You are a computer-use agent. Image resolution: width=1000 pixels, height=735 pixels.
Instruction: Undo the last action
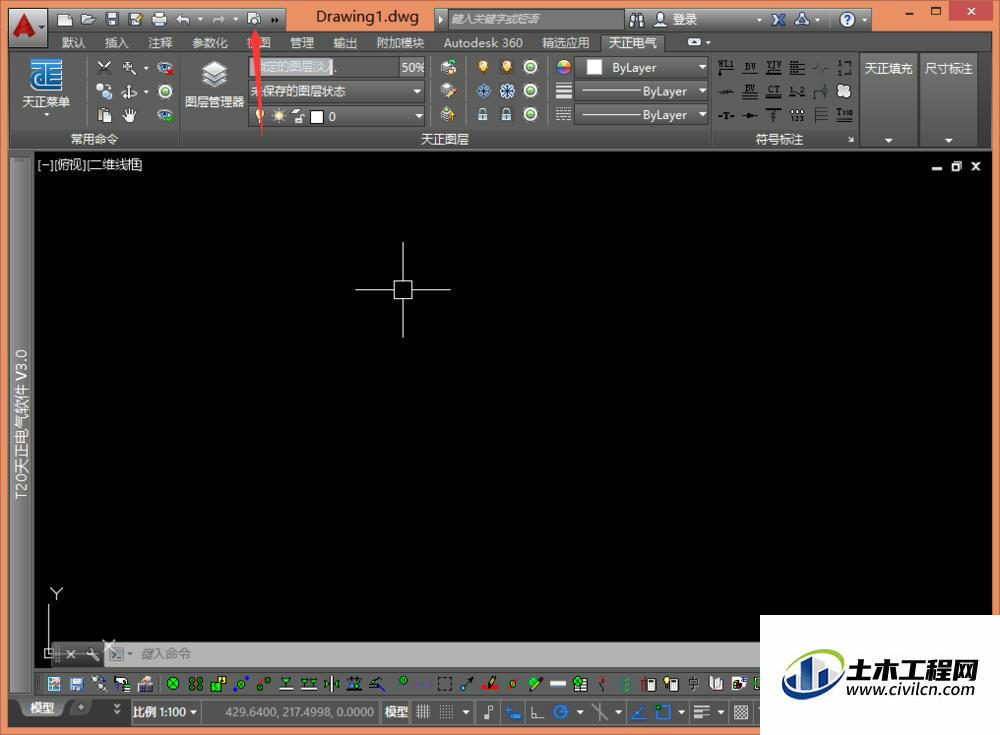[x=183, y=19]
